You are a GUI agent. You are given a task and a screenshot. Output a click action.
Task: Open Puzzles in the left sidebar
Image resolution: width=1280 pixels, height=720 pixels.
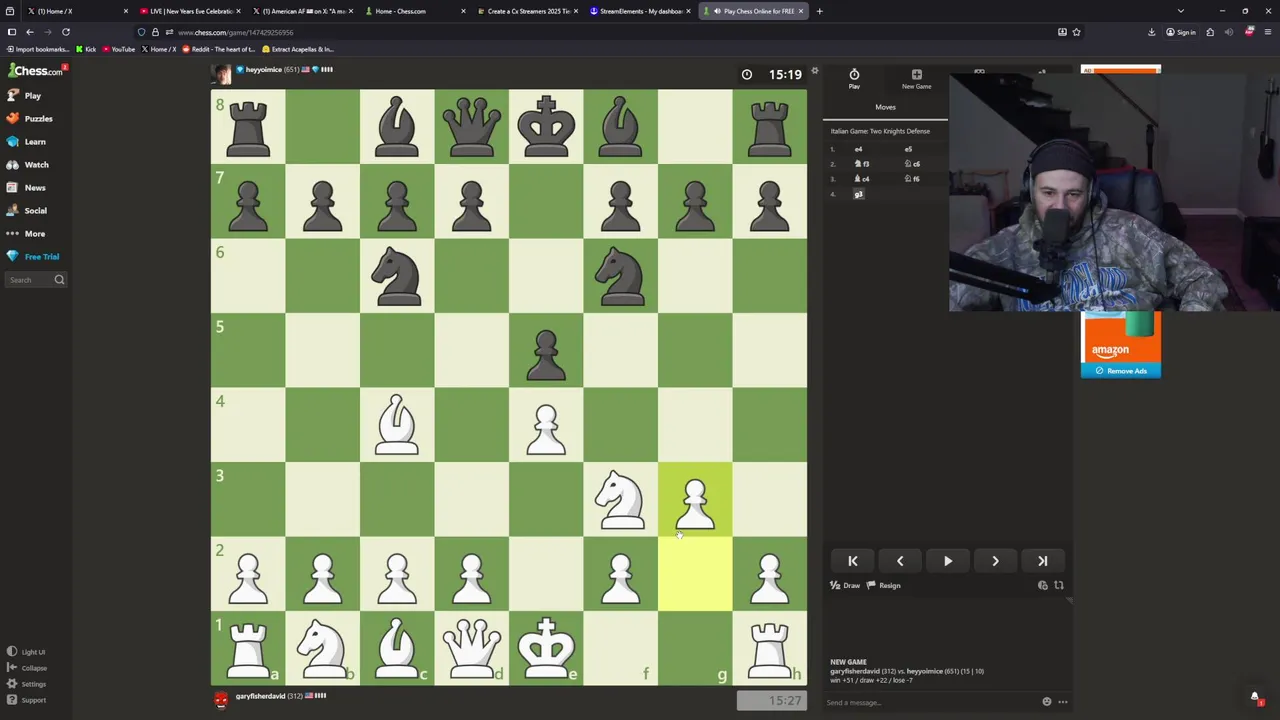coord(29,119)
